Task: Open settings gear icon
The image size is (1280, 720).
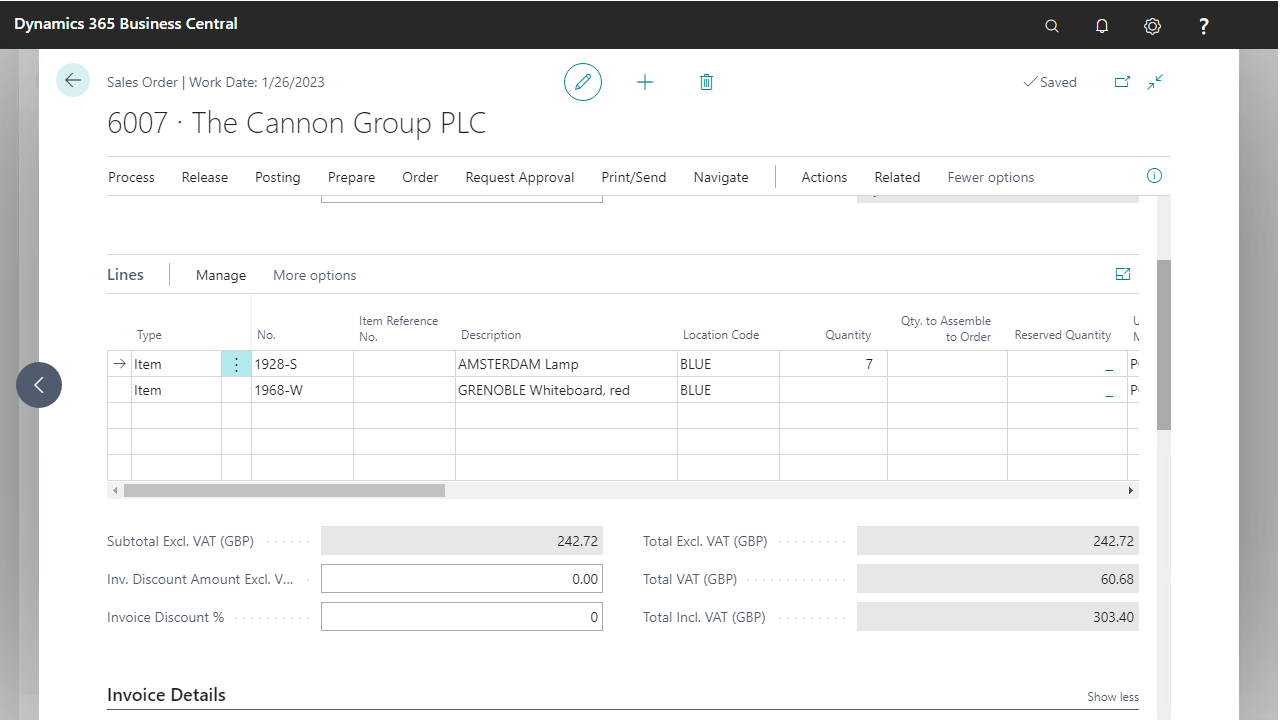Action: coord(1152,26)
